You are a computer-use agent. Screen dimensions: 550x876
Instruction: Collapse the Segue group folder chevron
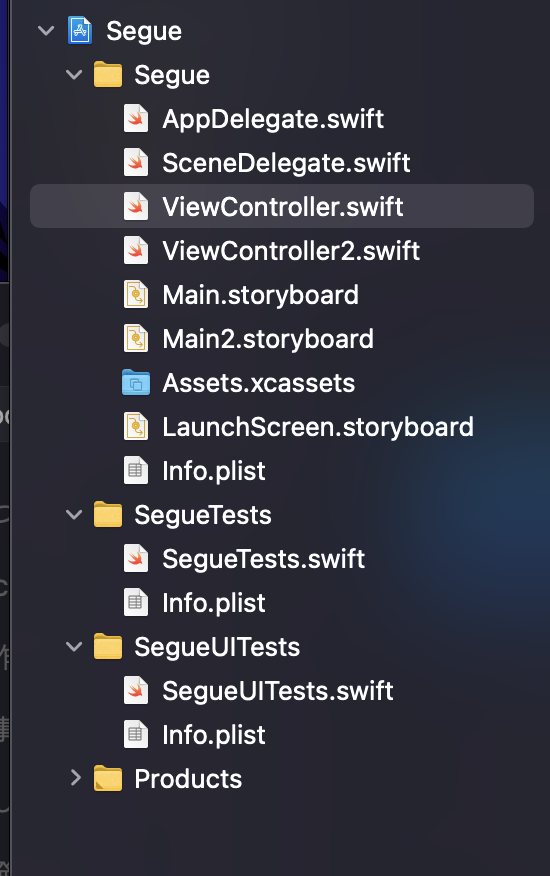coord(74,75)
